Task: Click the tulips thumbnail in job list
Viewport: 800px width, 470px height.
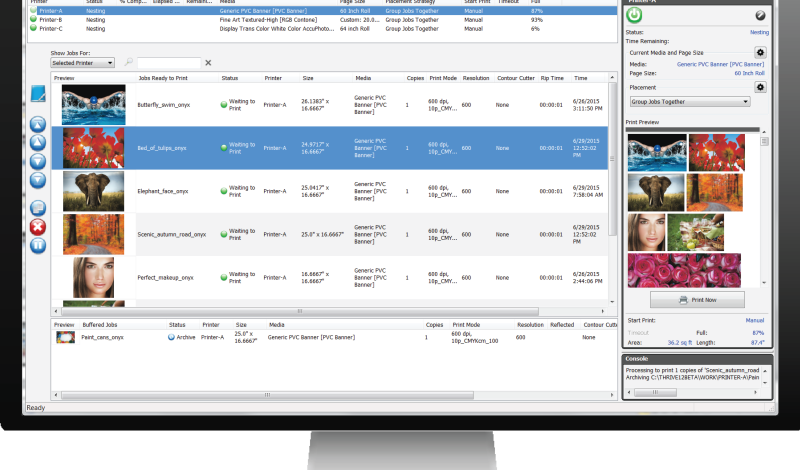Action: tap(93, 148)
